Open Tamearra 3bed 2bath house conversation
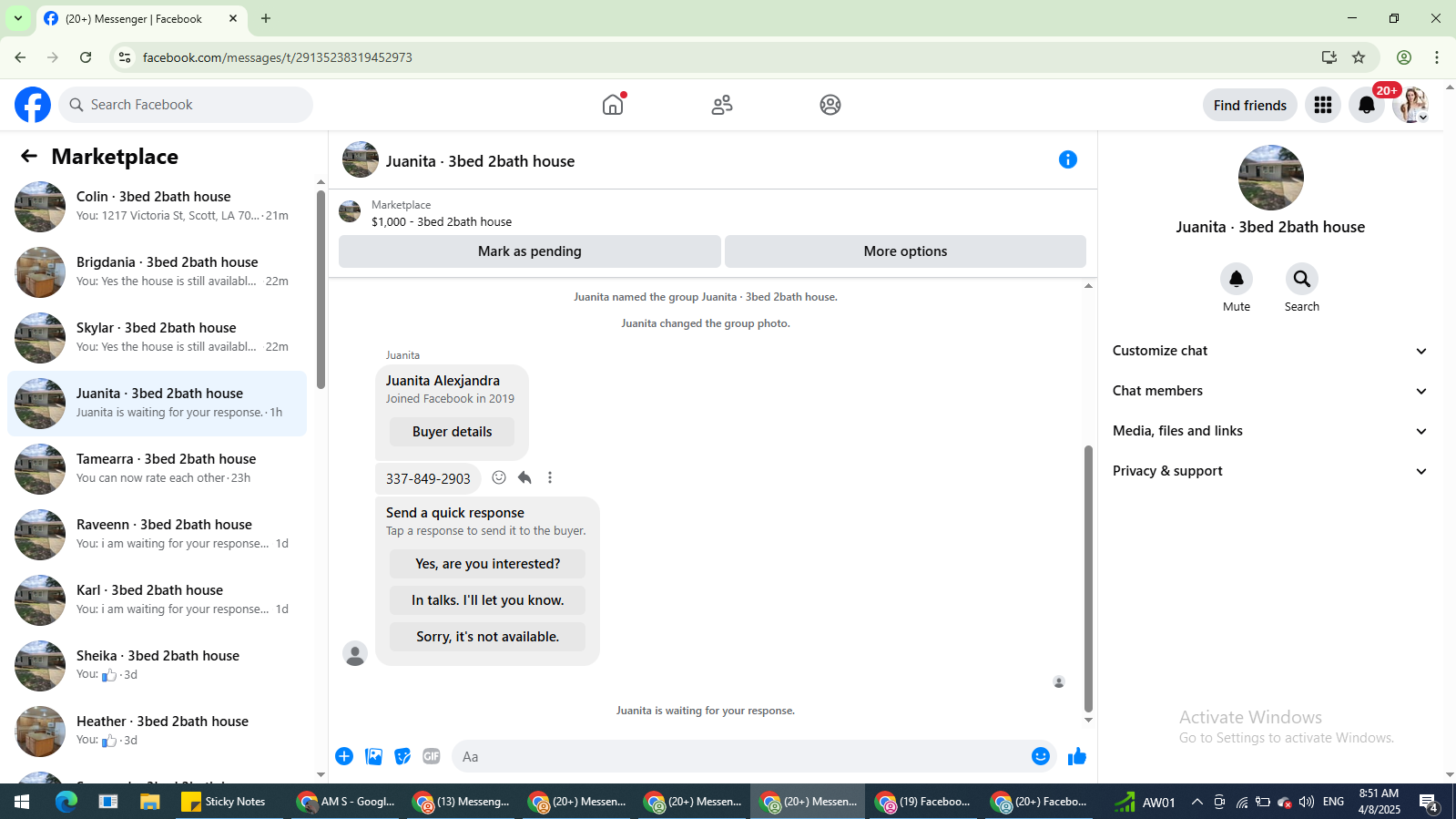1456x819 pixels. [x=157, y=468]
